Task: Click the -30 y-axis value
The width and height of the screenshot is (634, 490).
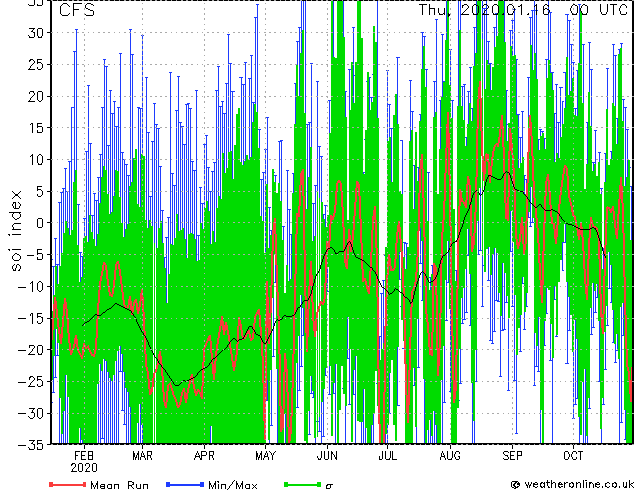Action: [31, 413]
